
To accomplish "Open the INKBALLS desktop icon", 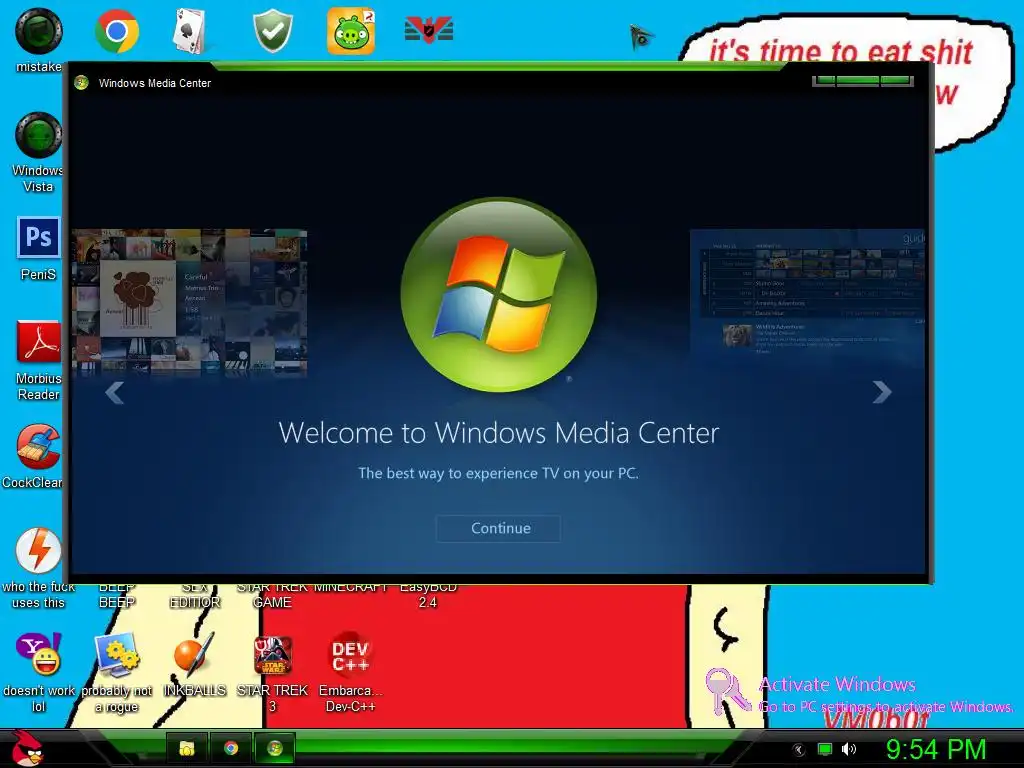I will pos(194,664).
